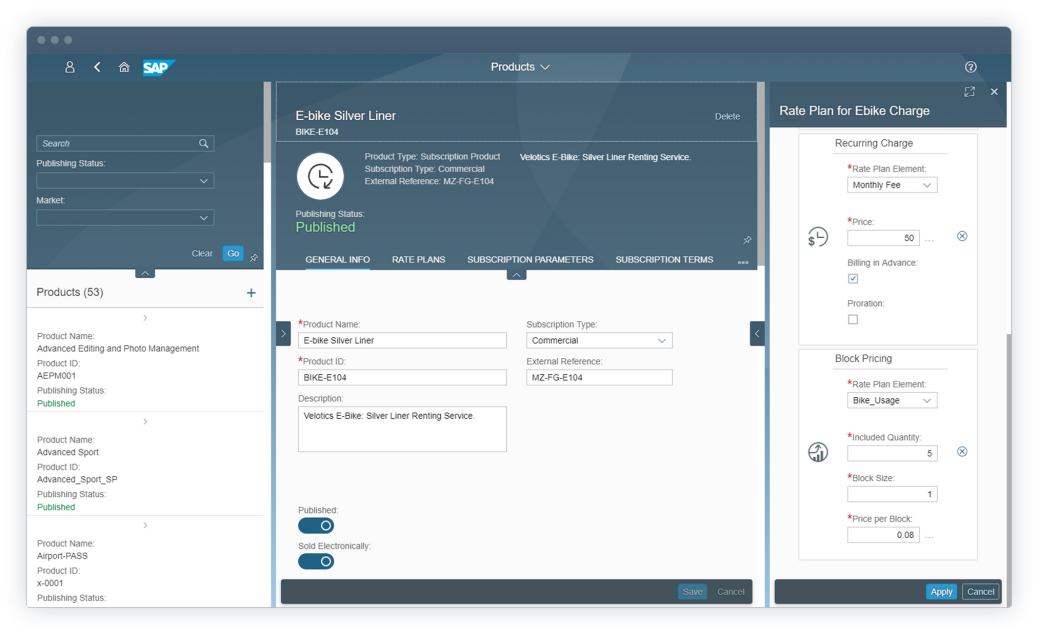Toggle the Published switch
The height and width of the screenshot is (634, 1038).
[x=316, y=526]
